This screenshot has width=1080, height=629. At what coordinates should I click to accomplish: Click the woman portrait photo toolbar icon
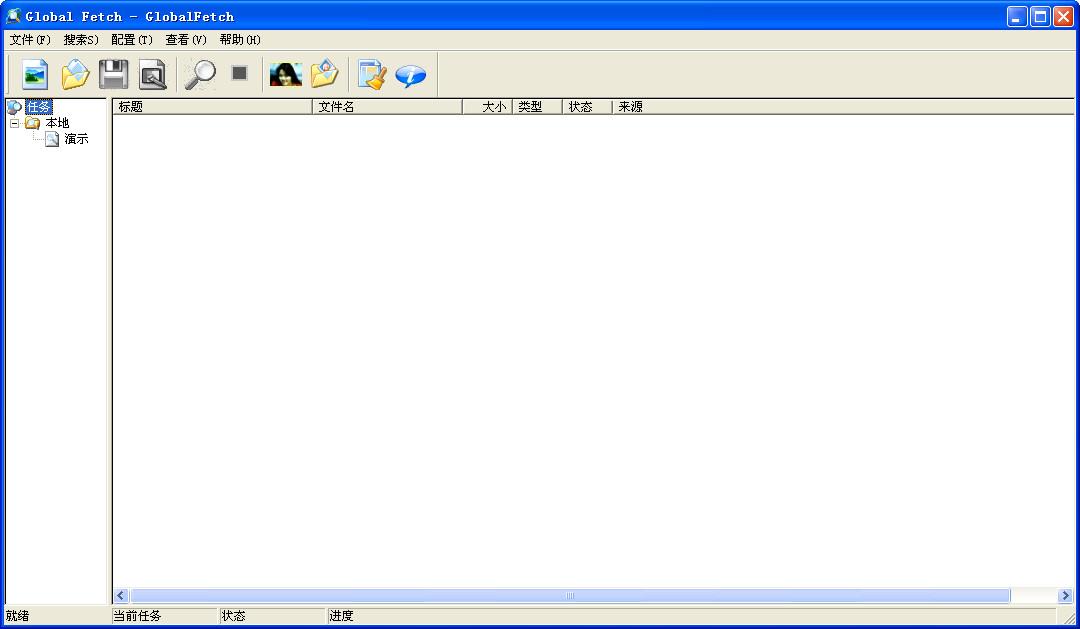[286, 74]
